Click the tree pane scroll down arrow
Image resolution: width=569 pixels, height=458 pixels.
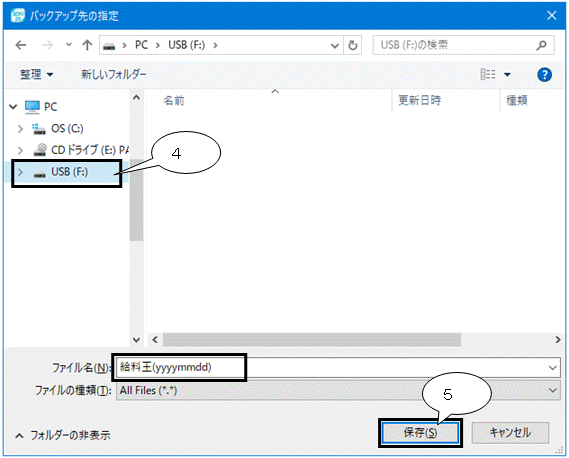[136, 340]
